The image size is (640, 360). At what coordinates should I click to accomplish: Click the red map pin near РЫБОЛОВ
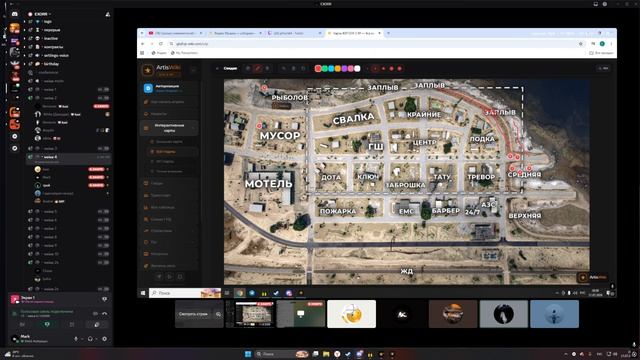point(264,87)
